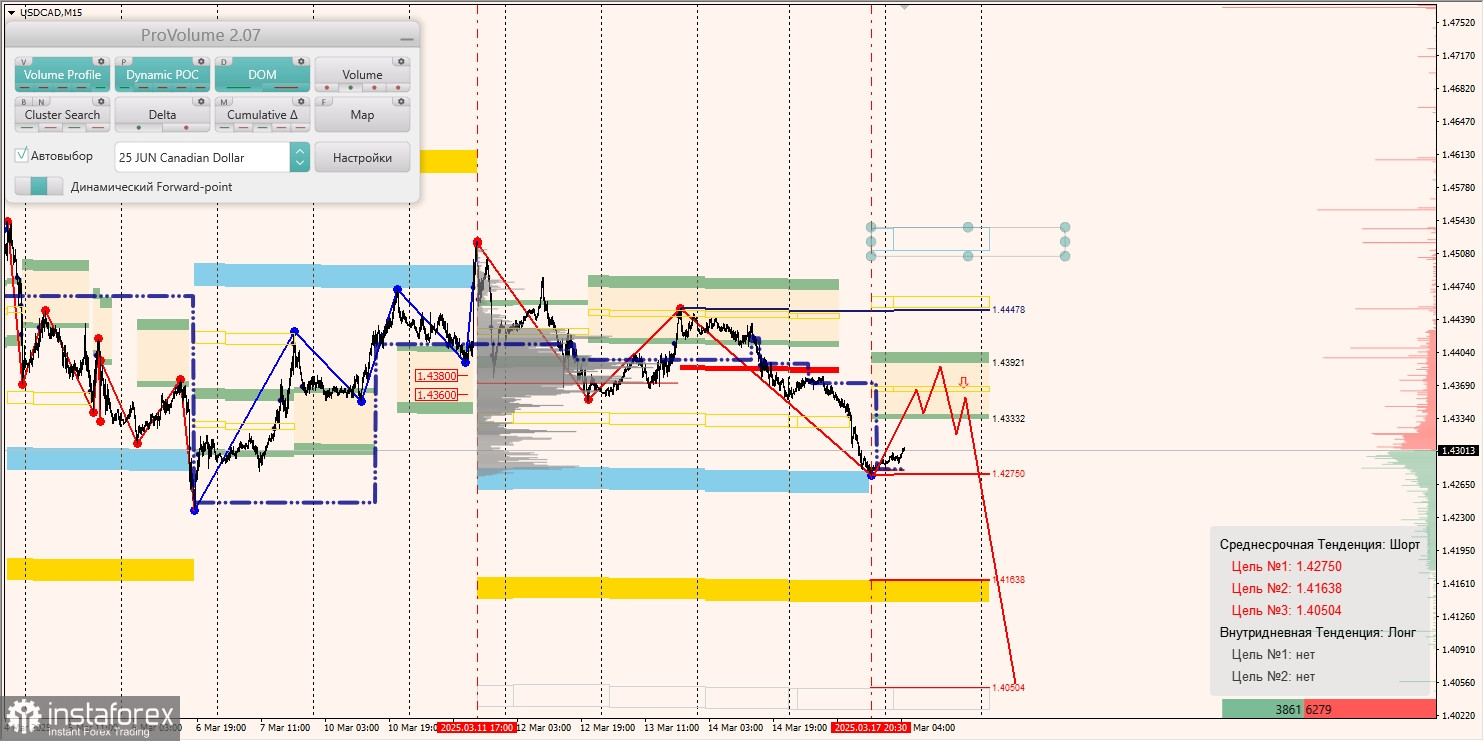
Task: Toggle Cumulative Δ indicator
Action: click(x=262, y=114)
